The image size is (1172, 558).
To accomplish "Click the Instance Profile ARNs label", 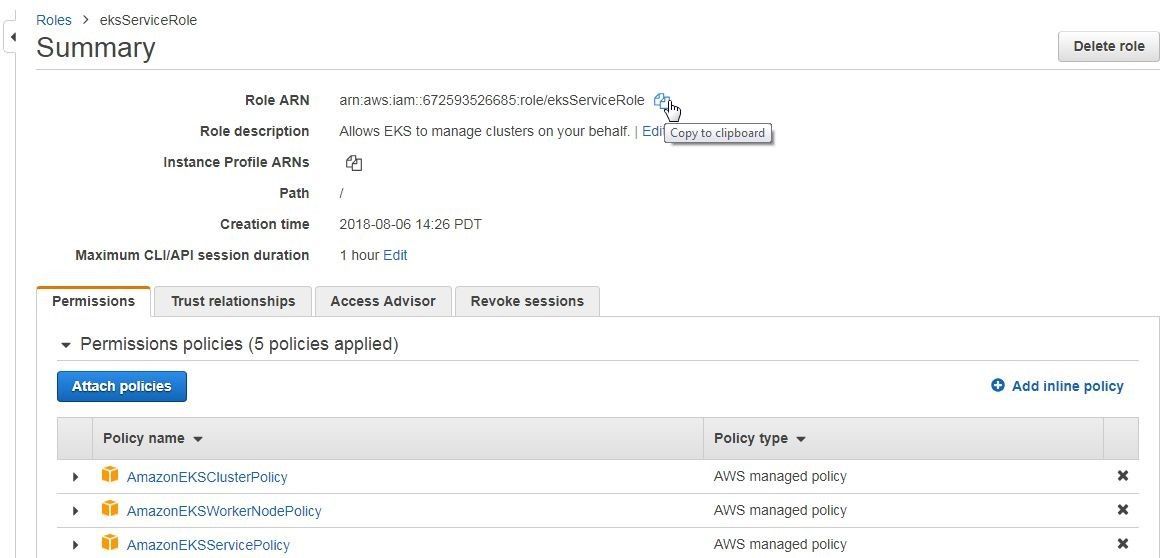I will (236, 162).
